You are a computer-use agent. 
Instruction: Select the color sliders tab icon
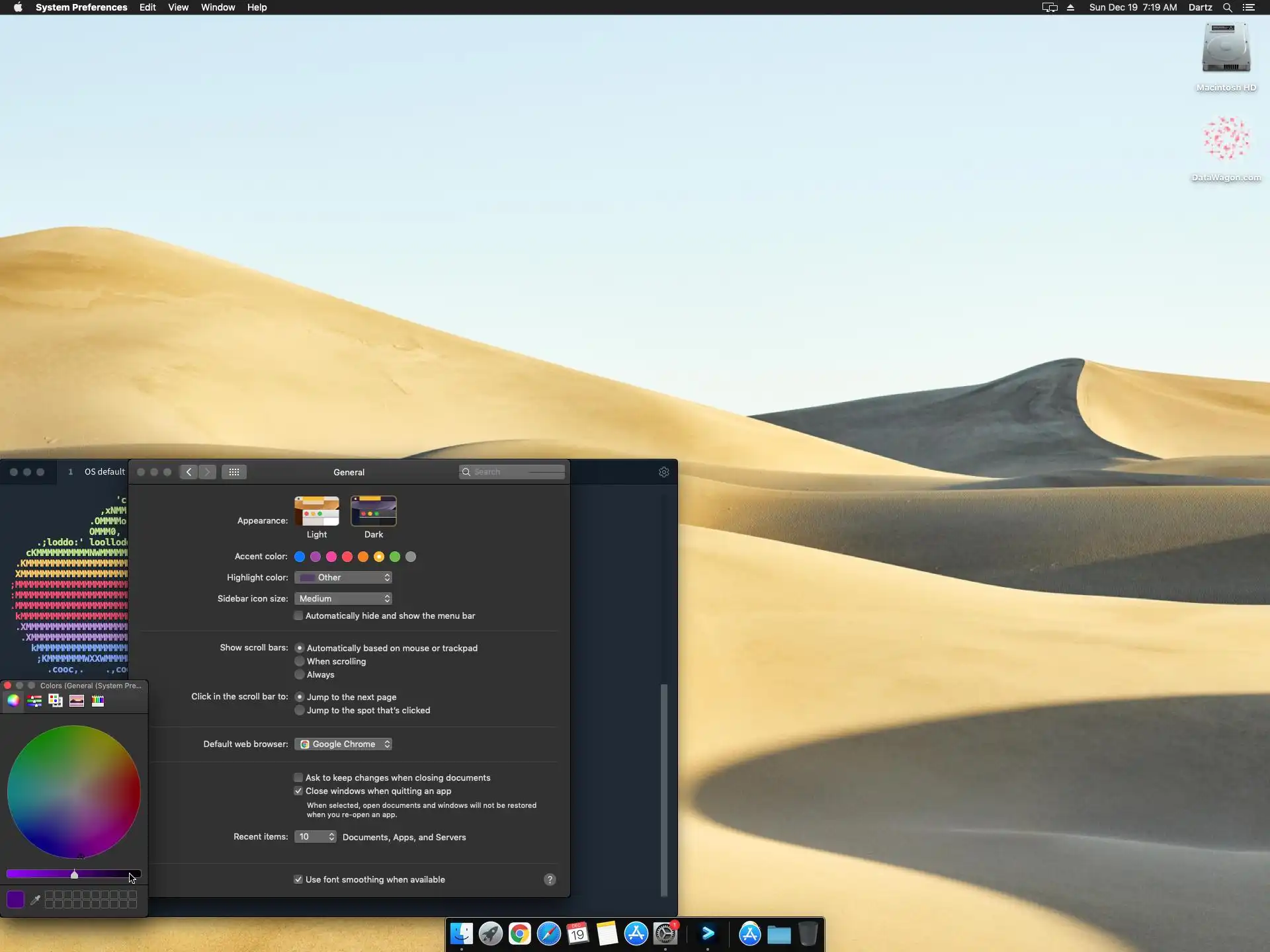tap(34, 701)
